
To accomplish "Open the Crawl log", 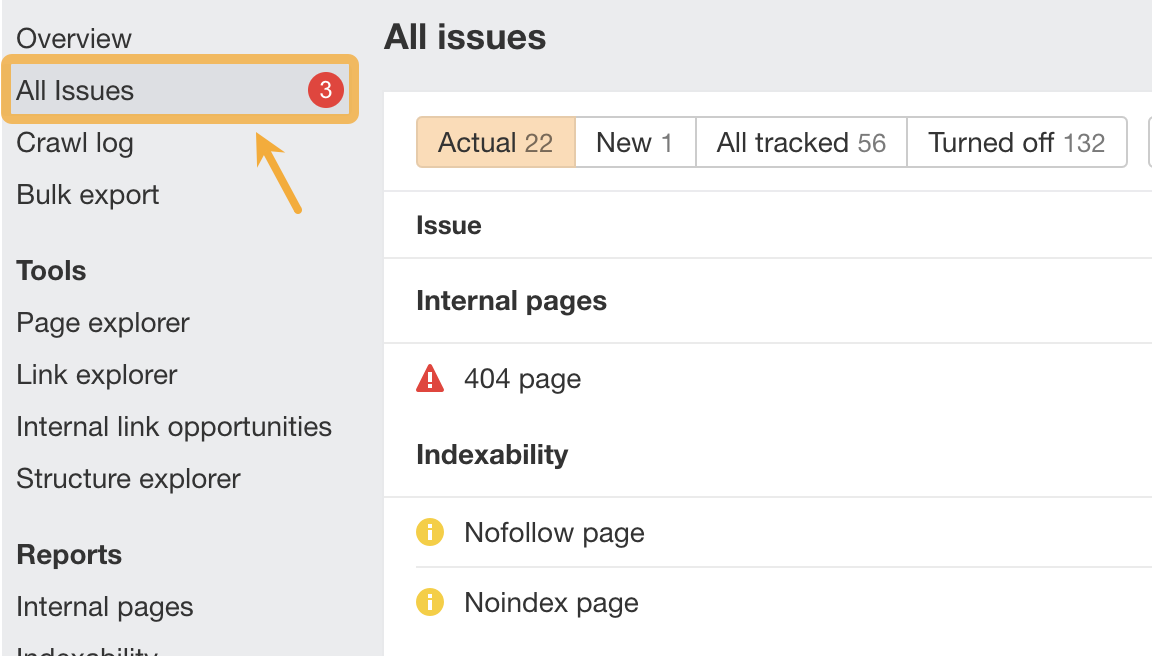I will (x=74, y=142).
